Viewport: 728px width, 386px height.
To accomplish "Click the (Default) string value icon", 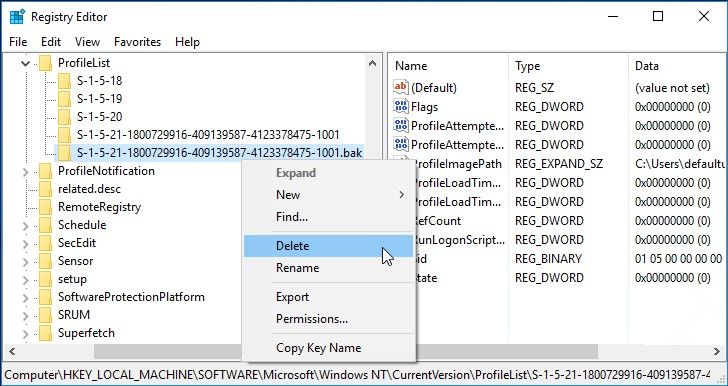I will (401, 87).
